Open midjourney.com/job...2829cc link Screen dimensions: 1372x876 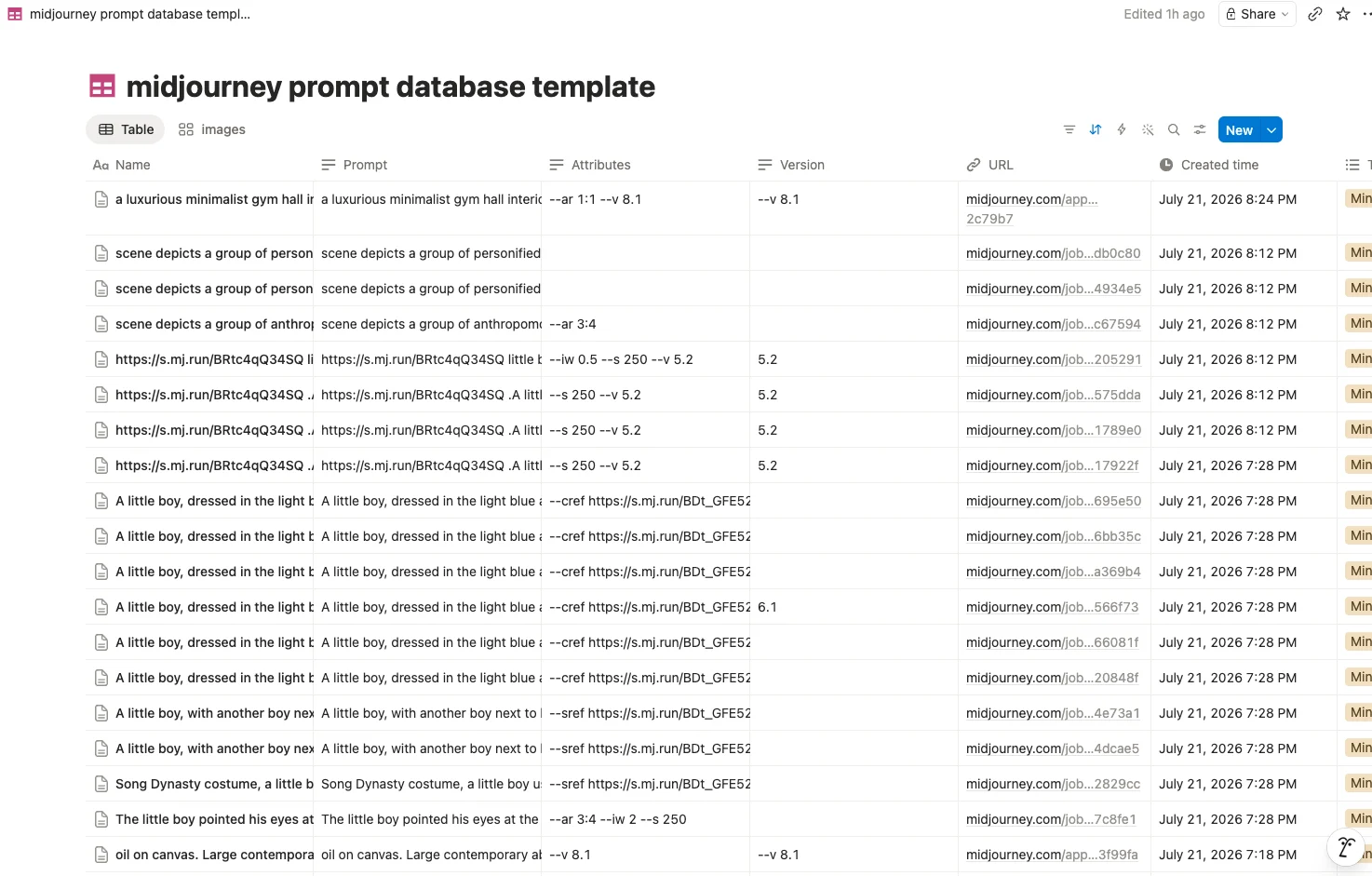coord(1053,784)
